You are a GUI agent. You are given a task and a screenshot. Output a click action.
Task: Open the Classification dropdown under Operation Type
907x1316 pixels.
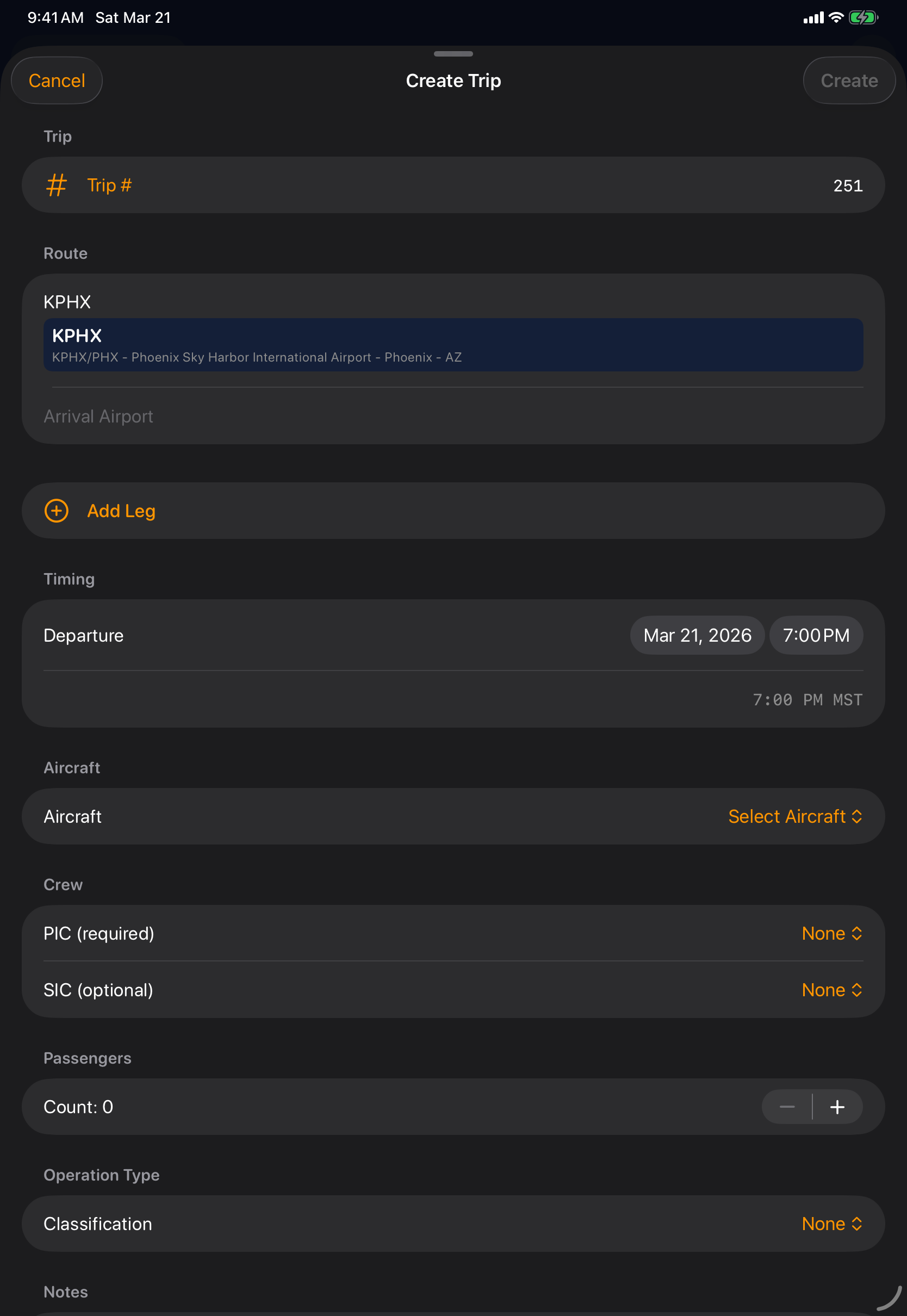pyautogui.click(x=833, y=1224)
